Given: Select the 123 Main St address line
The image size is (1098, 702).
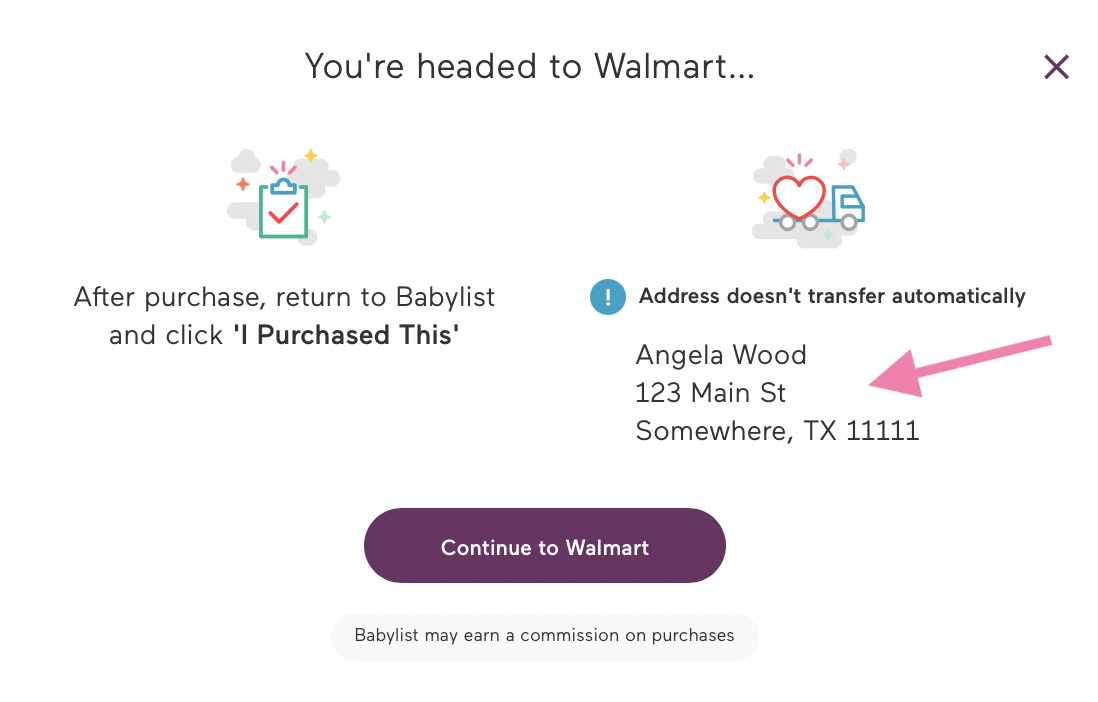Looking at the screenshot, I should click(x=710, y=393).
